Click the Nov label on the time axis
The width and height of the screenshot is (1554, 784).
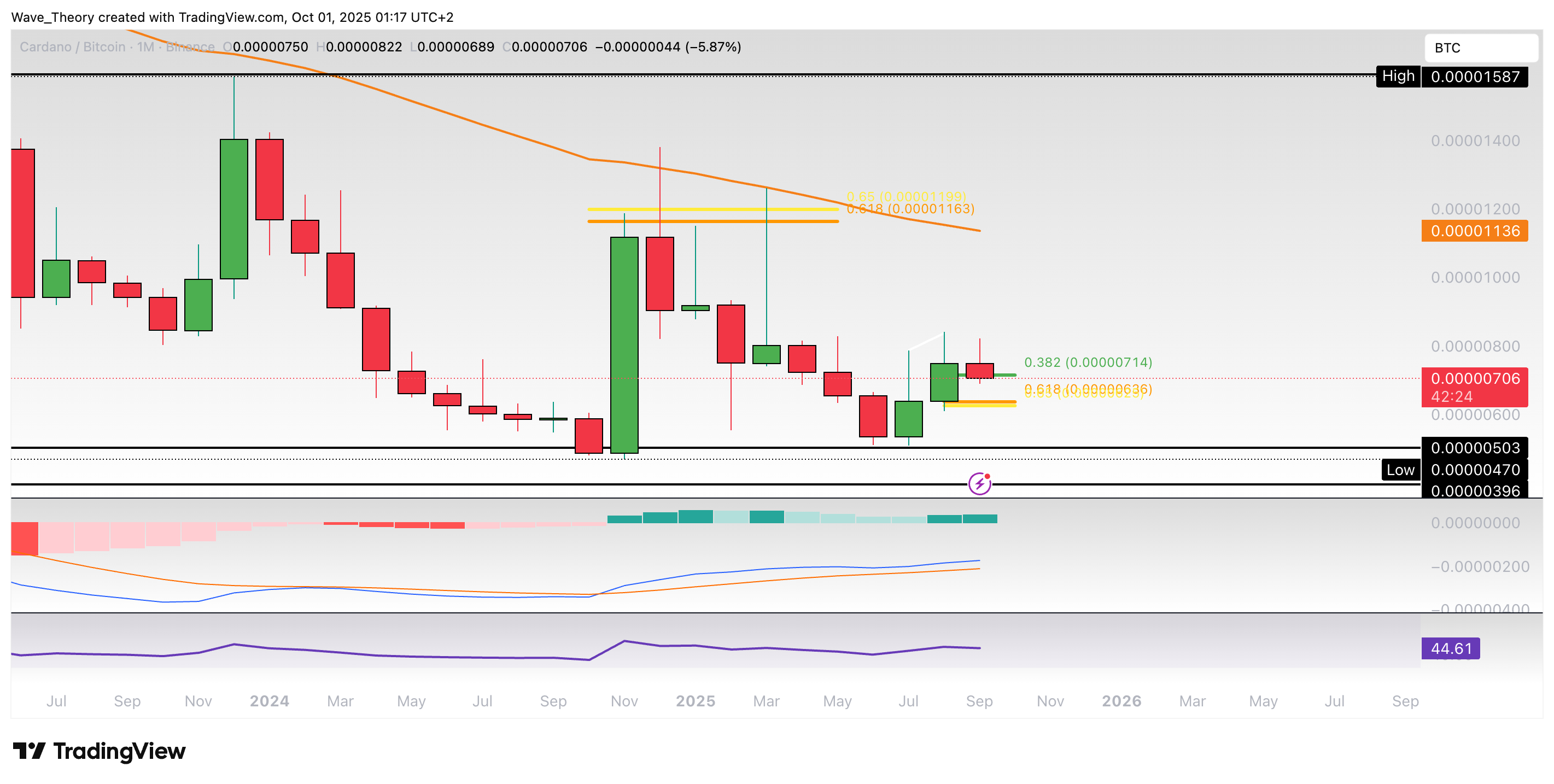point(624,701)
